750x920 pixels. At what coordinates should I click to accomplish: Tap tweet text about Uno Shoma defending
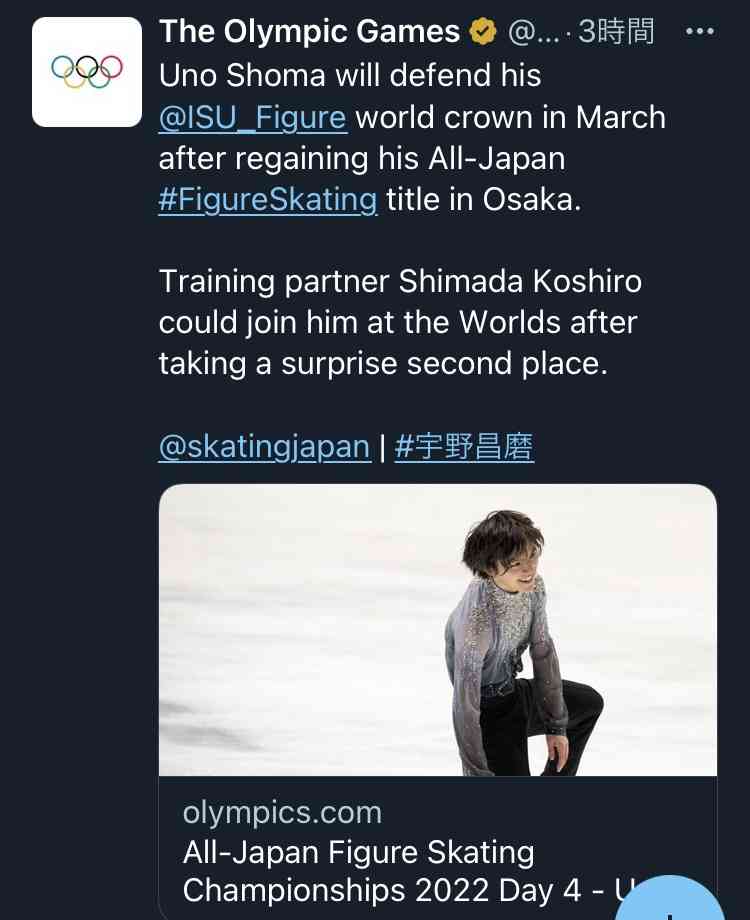tap(413, 137)
